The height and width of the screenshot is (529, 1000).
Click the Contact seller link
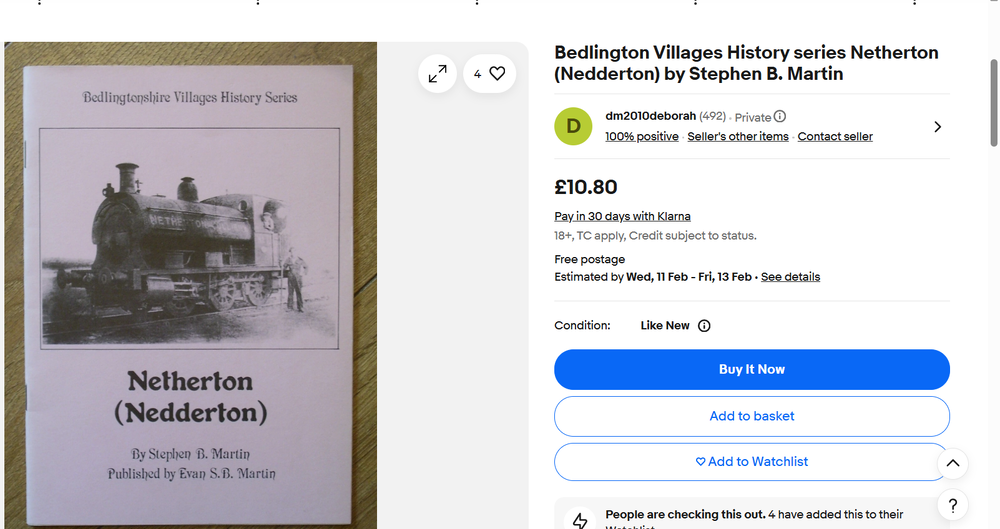pyautogui.click(x=835, y=137)
